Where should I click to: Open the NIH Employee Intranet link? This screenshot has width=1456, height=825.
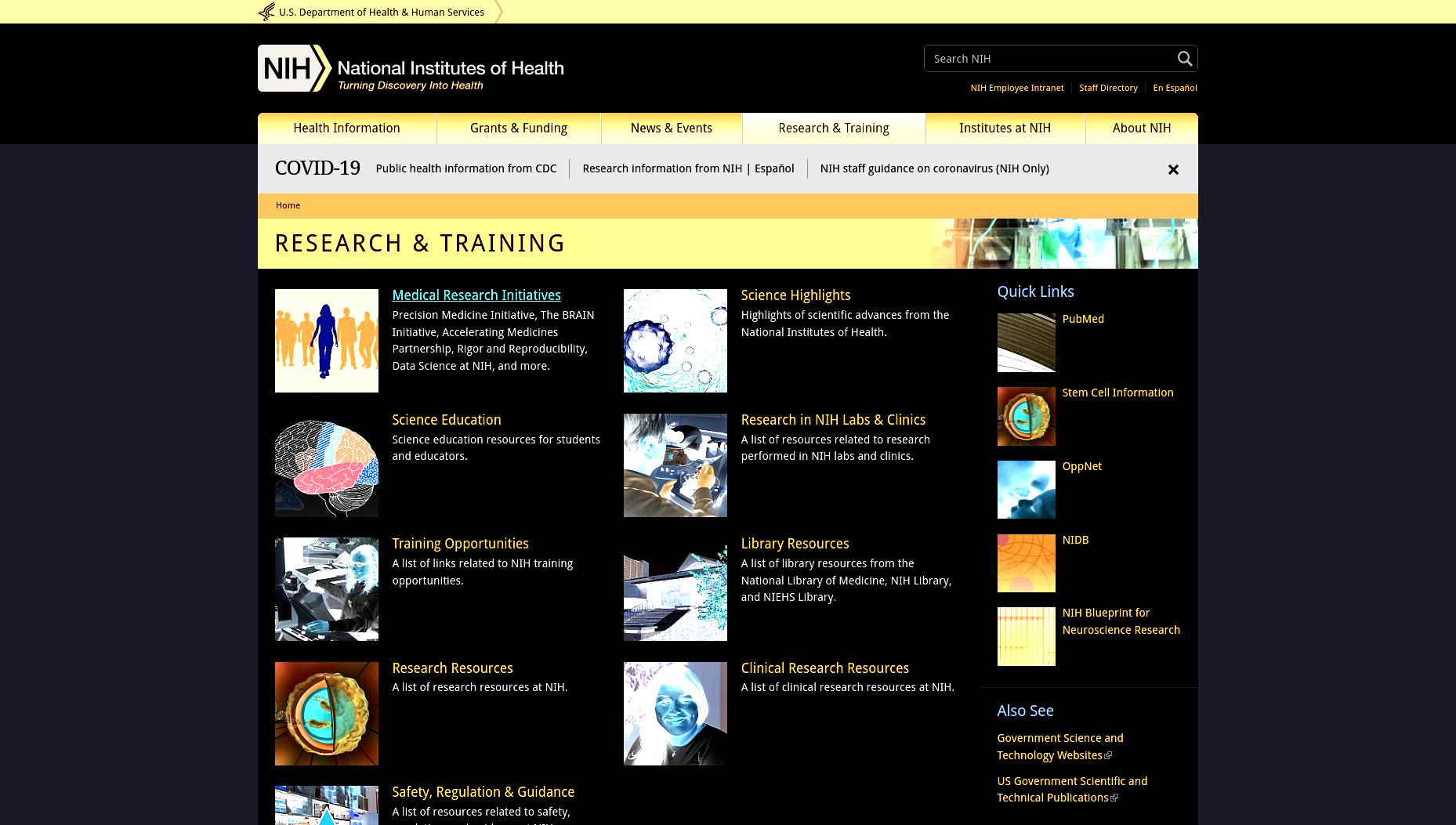[x=1016, y=88]
